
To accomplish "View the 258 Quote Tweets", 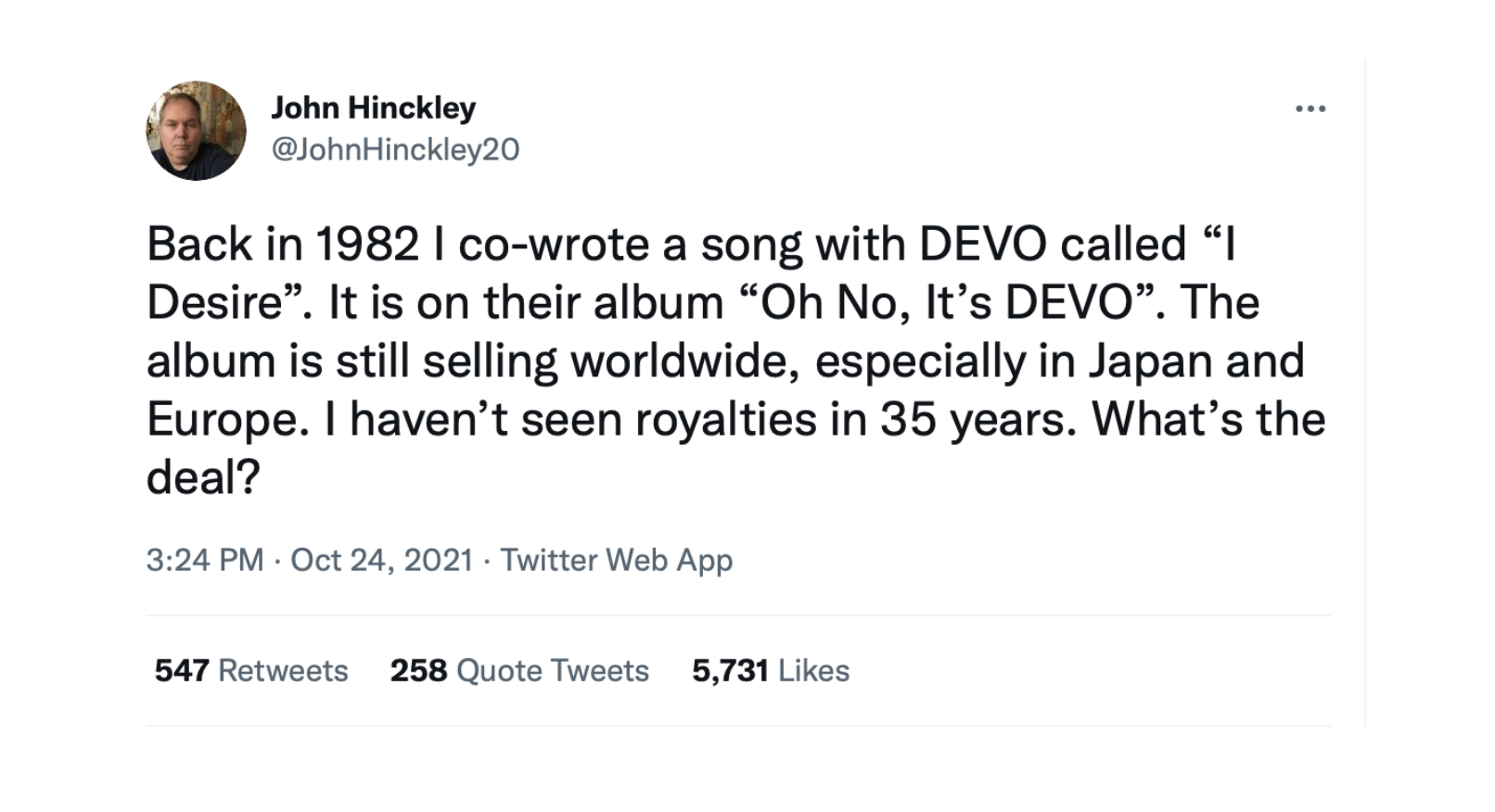I will pyautogui.click(x=518, y=669).
